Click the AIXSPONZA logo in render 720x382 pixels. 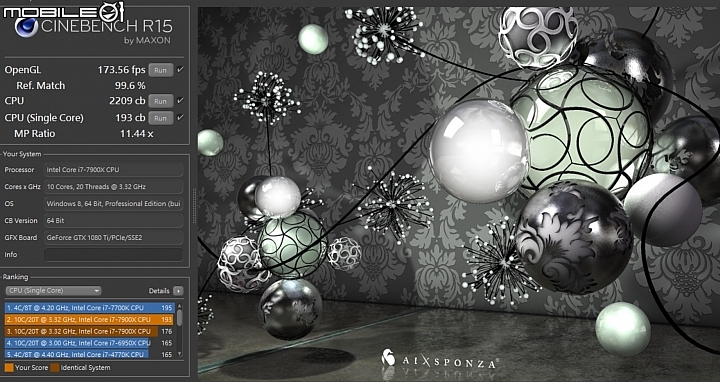[439, 359]
